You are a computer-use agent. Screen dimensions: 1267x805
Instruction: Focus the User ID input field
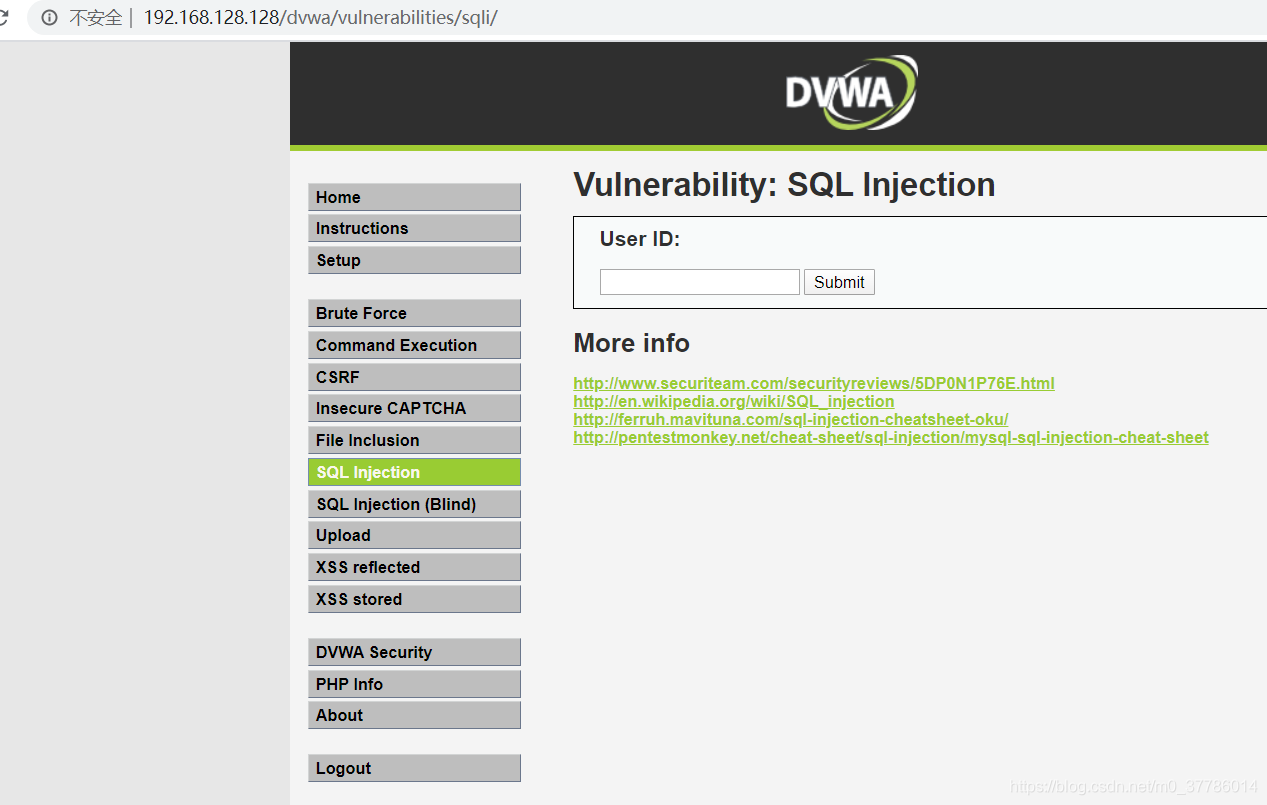click(700, 282)
